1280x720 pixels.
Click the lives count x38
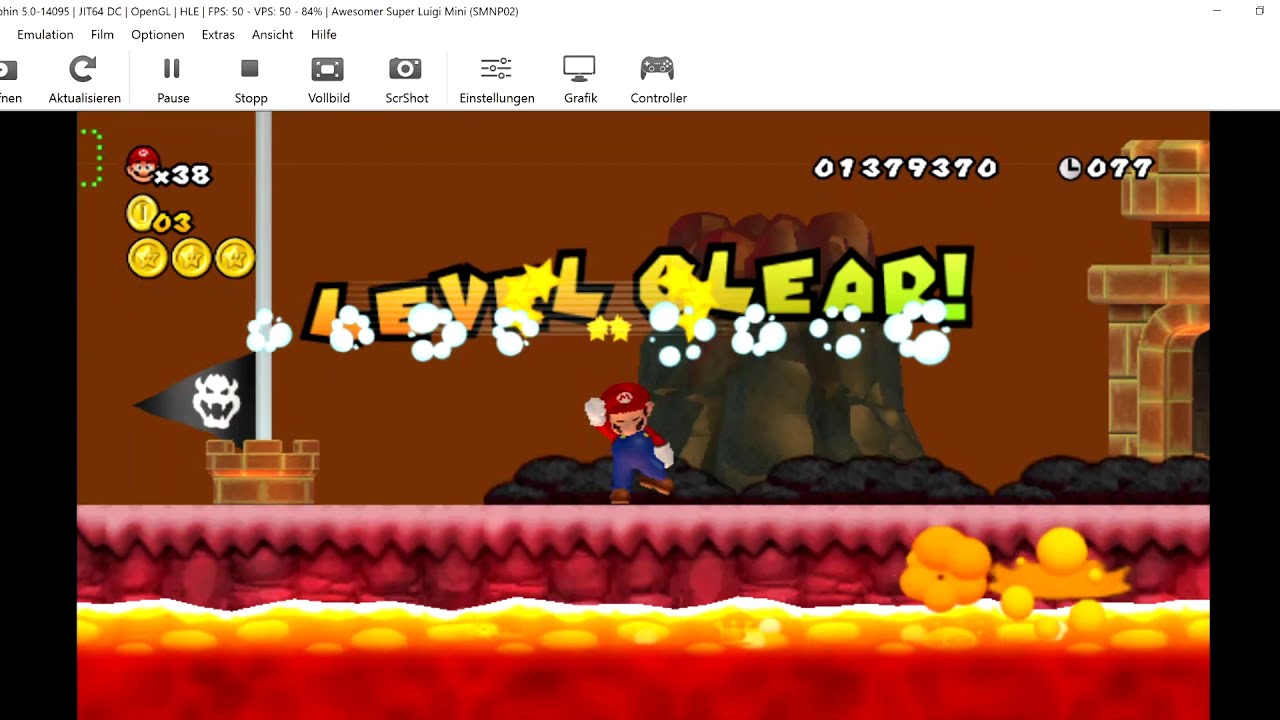pos(183,175)
